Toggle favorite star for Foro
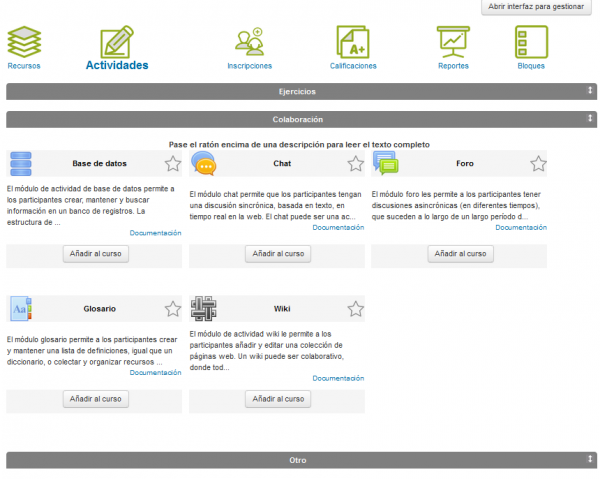The height and width of the screenshot is (479, 600). pyautogui.click(x=538, y=164)
